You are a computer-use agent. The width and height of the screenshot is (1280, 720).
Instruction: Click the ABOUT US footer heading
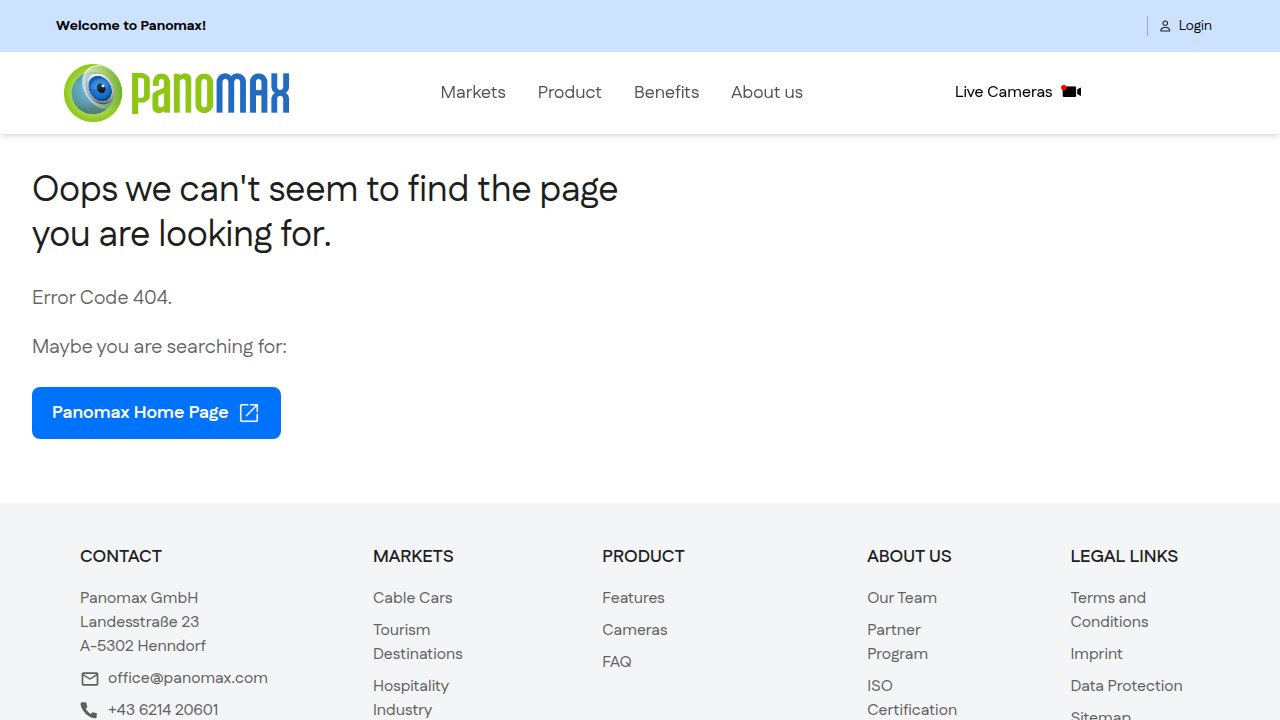pos(909,556)
